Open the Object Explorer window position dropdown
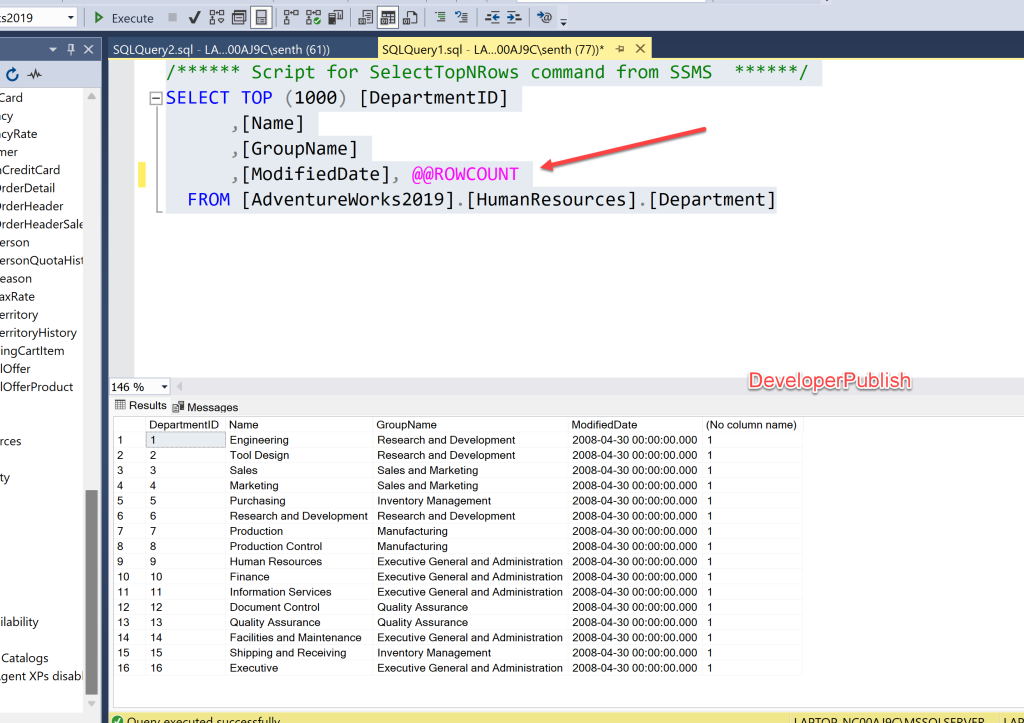Viewport: 1024px width, 723px height. [x=53, y=49]
